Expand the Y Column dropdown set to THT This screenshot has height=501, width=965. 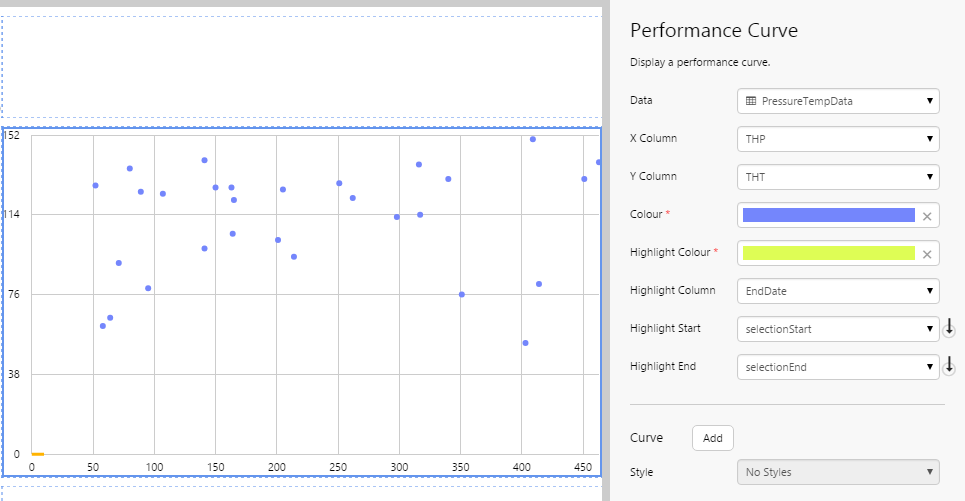[x=838, y=177]
